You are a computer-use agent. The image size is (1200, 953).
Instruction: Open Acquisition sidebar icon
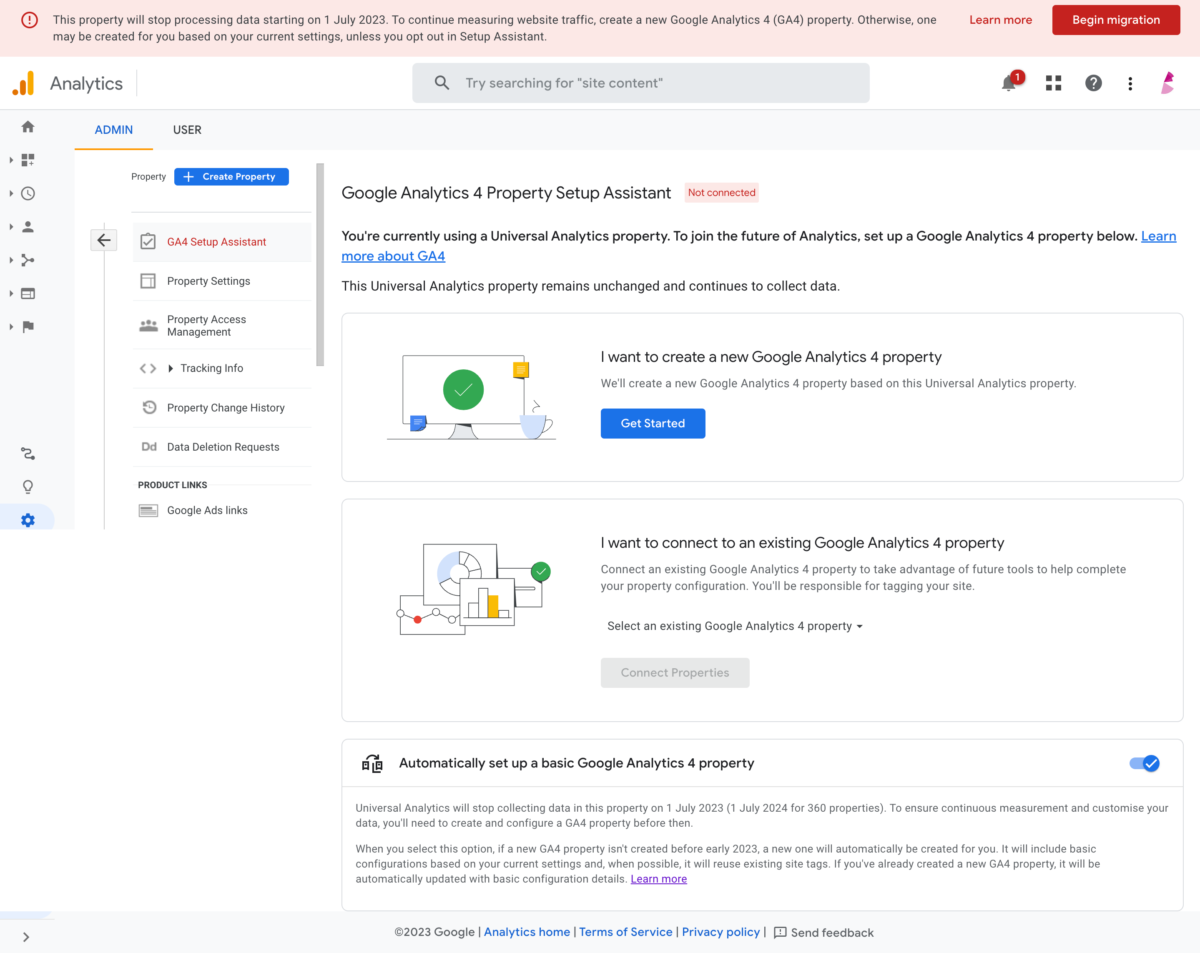point(28,260)
